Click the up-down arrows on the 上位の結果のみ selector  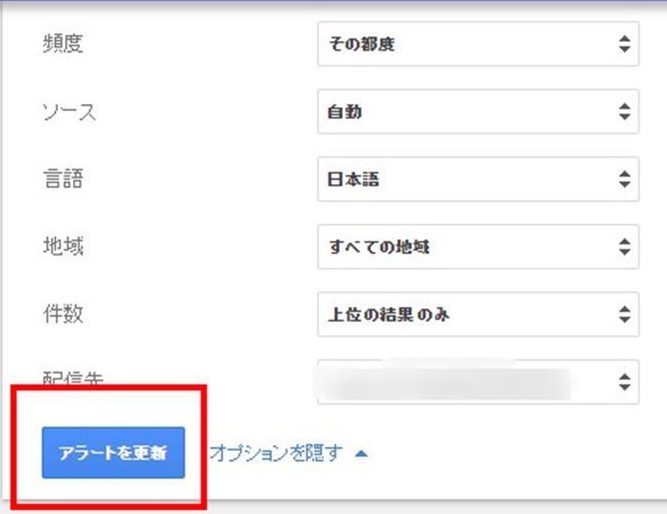click(x=624, y=314)
